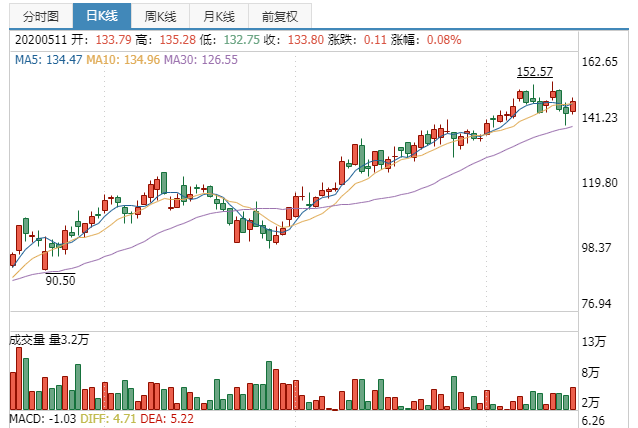Click the 162.65 price axis label
Image resolution: width=638 pixels, height=428 pixels.
click(x=599, y=62)
